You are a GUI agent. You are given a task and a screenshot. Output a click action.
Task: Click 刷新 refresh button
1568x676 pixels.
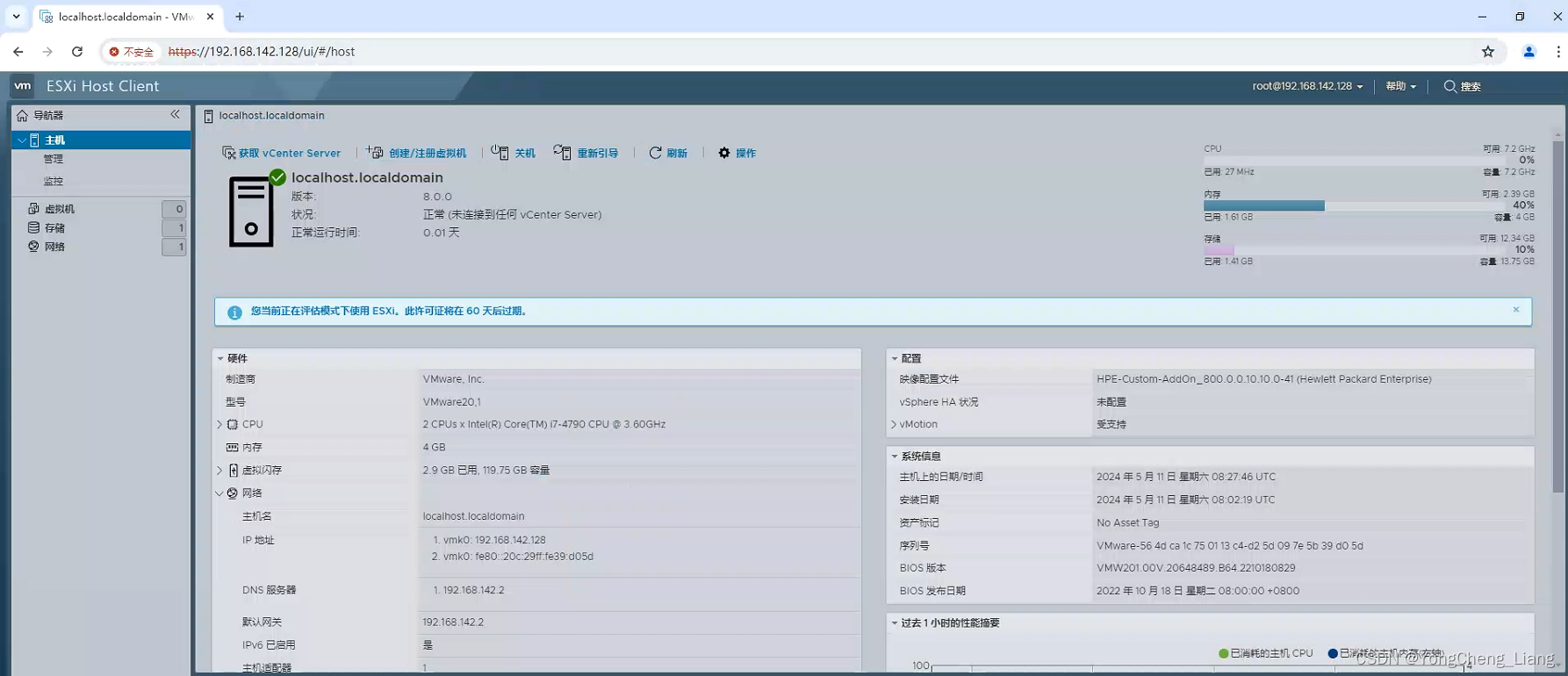coord(668,153)
